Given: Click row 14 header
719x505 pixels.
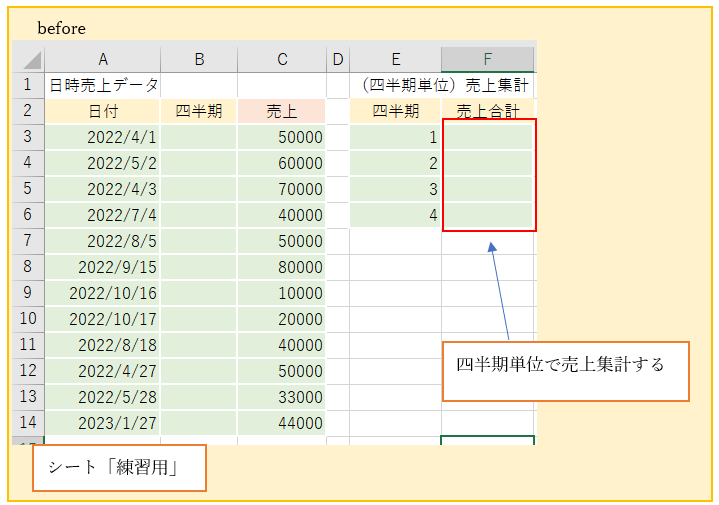Looking at the screenshot, I should pyautogui.click(x=28, y=423).
